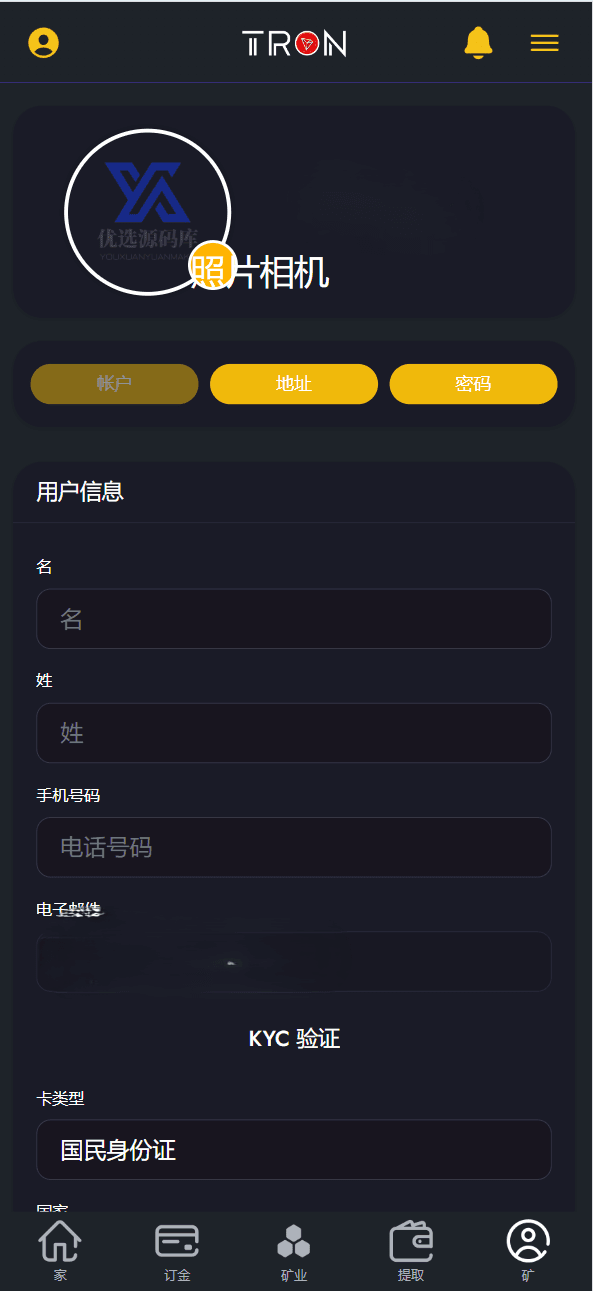
Task: Open the hamburger menu
Action: coord(544,43)
